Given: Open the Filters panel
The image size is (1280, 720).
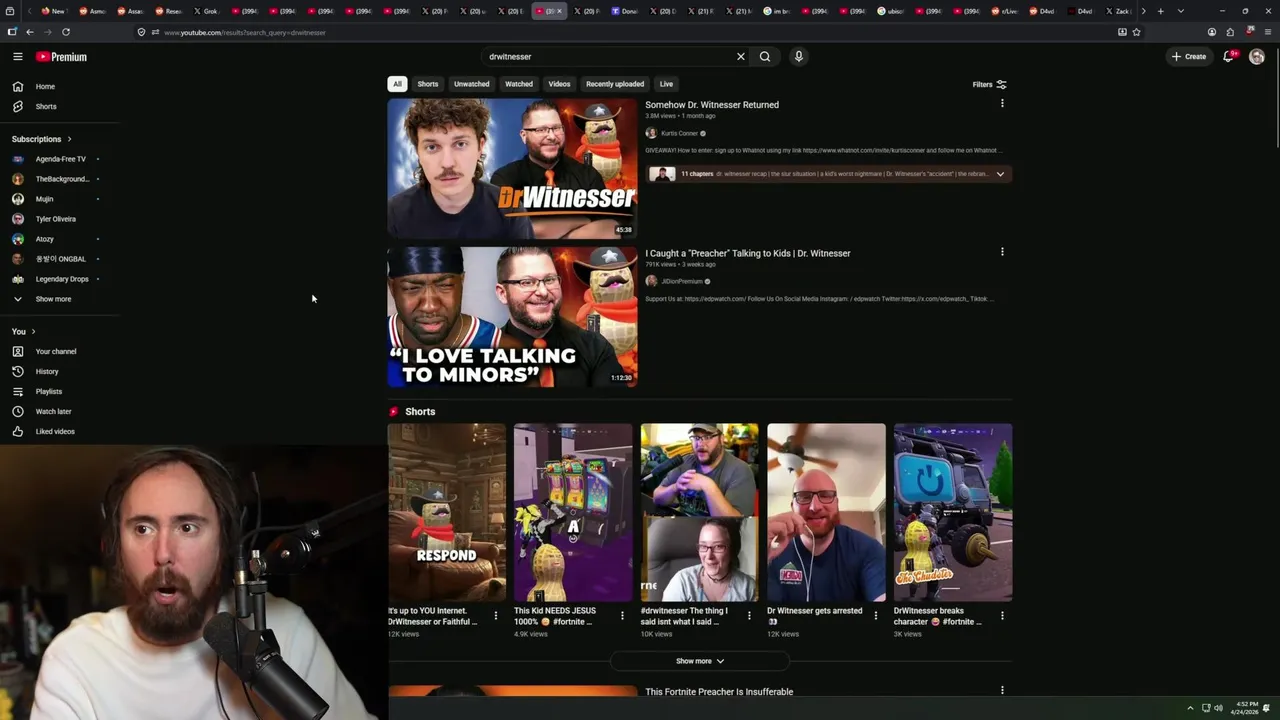Looking at the screenshot, I should click(x=990, y=85).
